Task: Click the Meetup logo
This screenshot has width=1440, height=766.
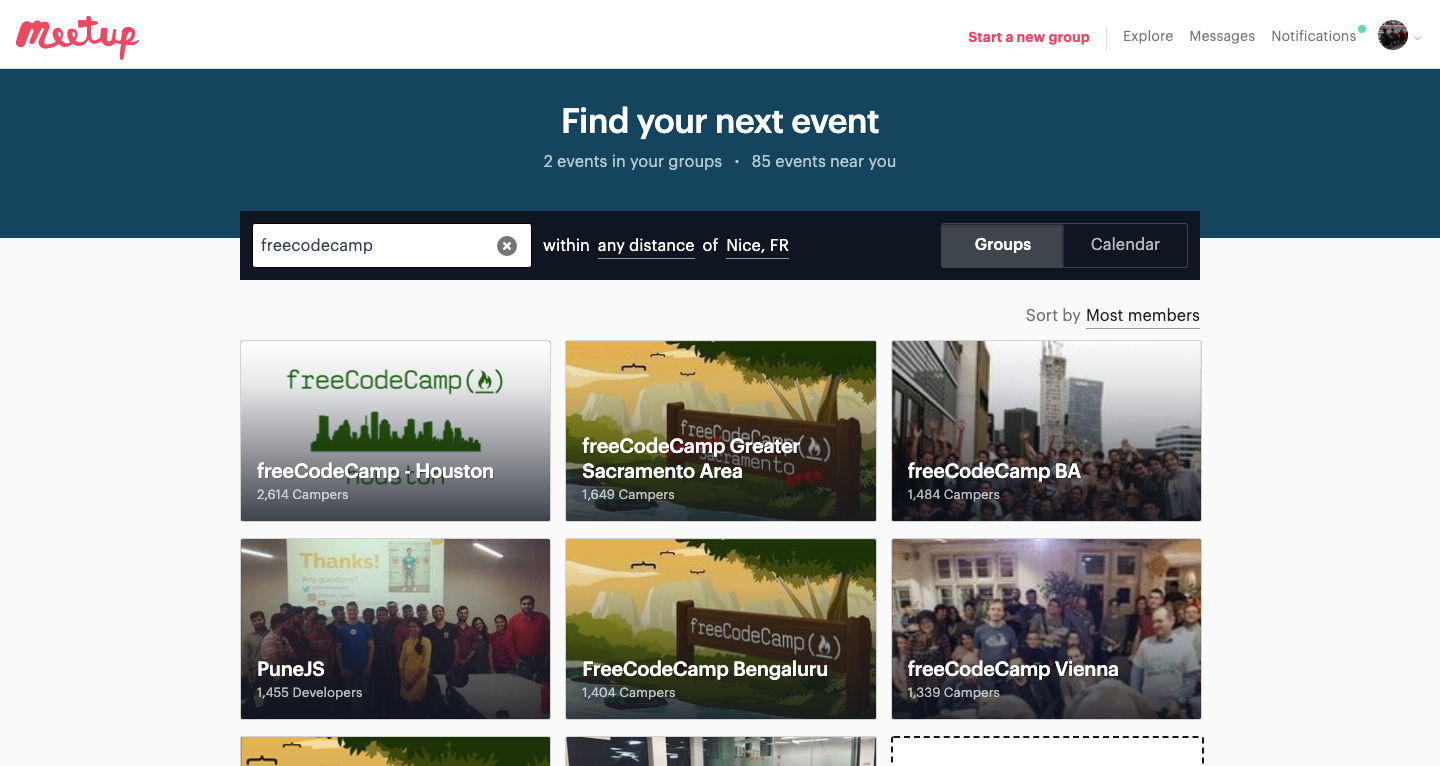Action: [x=77, y=37]
